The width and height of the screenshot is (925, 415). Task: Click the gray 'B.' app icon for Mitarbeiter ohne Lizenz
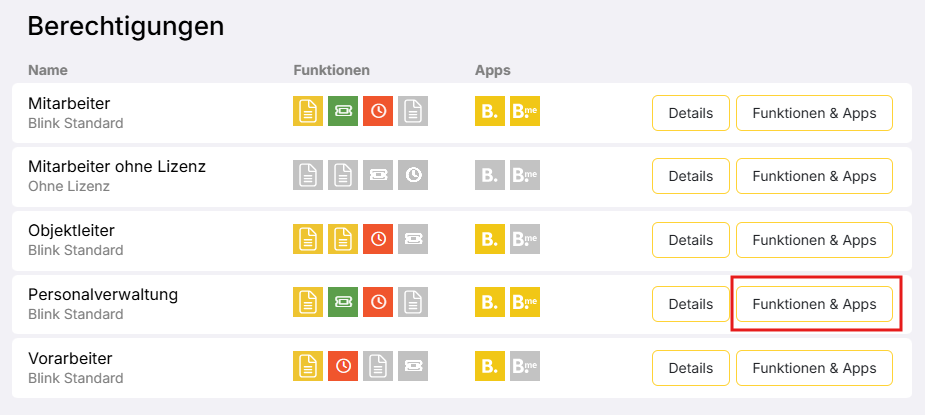(x=490, y=175)
